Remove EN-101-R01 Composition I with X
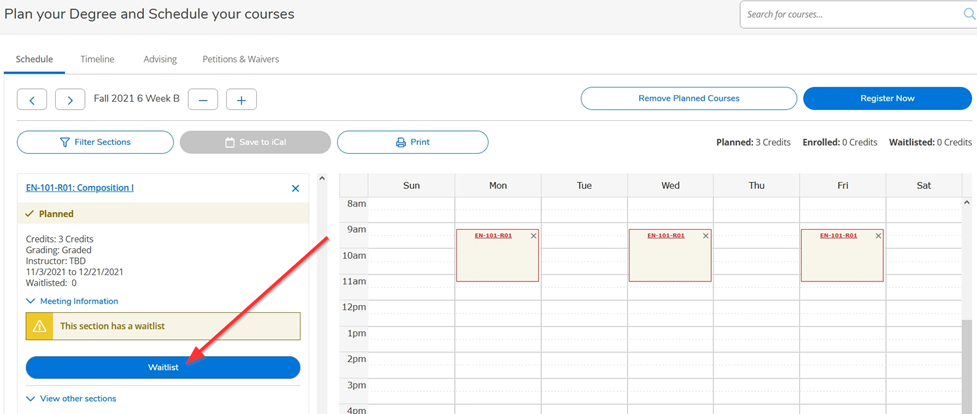 [295, 188]
